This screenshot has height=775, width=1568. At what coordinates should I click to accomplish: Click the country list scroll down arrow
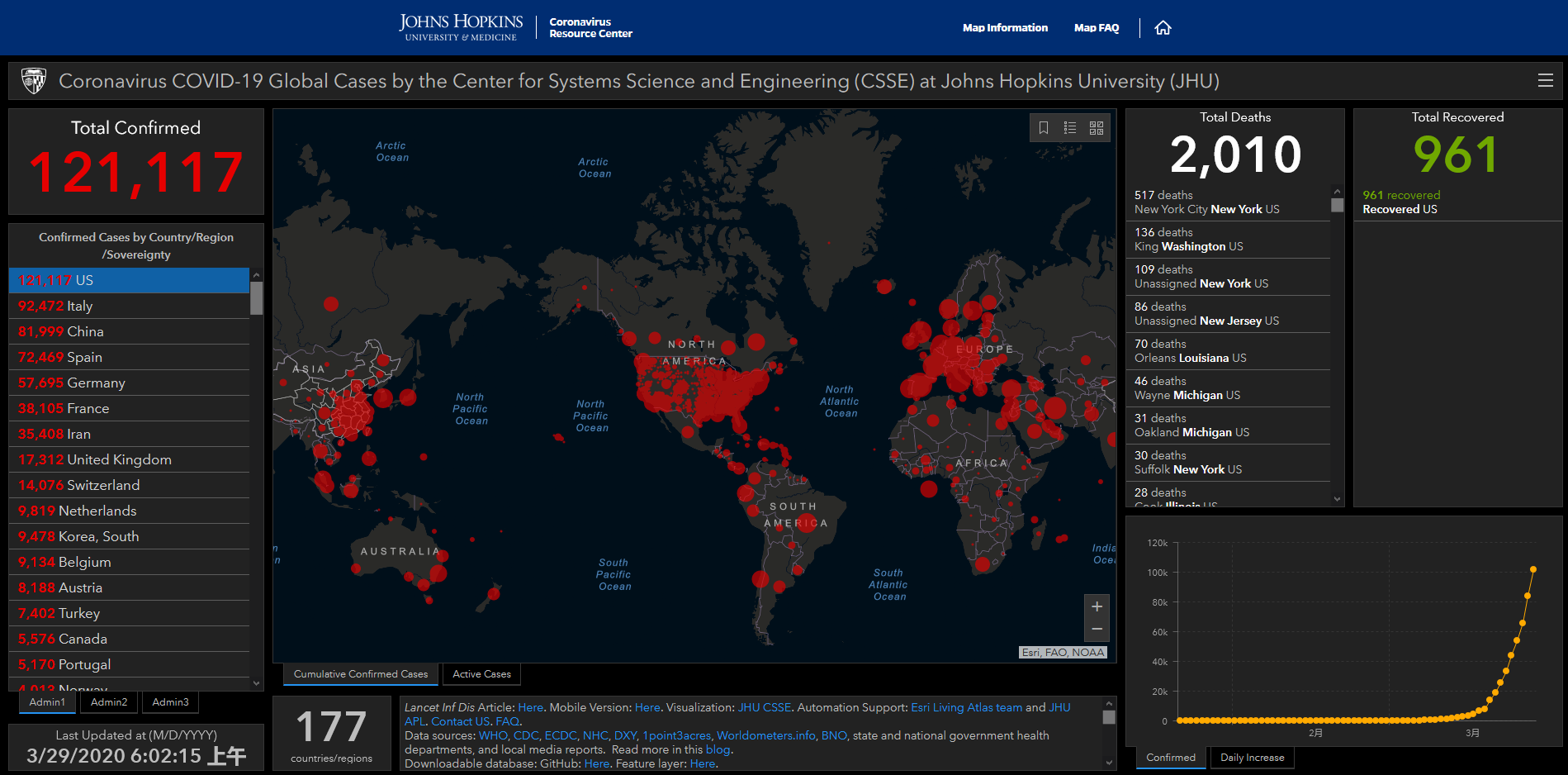click(257, 683)
